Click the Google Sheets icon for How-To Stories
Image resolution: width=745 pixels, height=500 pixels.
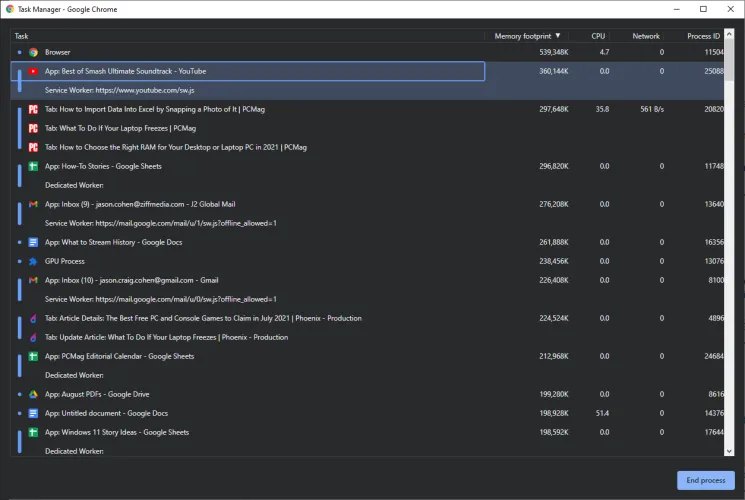(33, 166)
